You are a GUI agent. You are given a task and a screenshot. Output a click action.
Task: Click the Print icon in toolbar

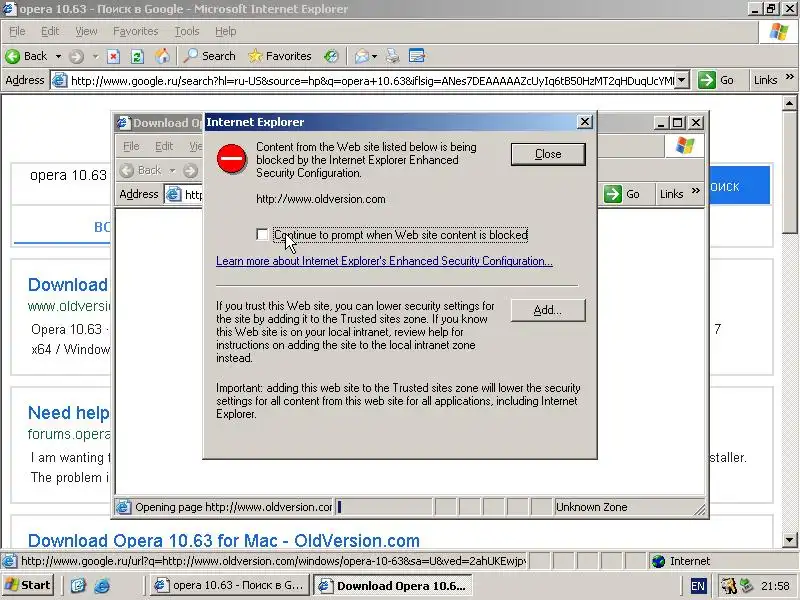[x=392, y=56]
